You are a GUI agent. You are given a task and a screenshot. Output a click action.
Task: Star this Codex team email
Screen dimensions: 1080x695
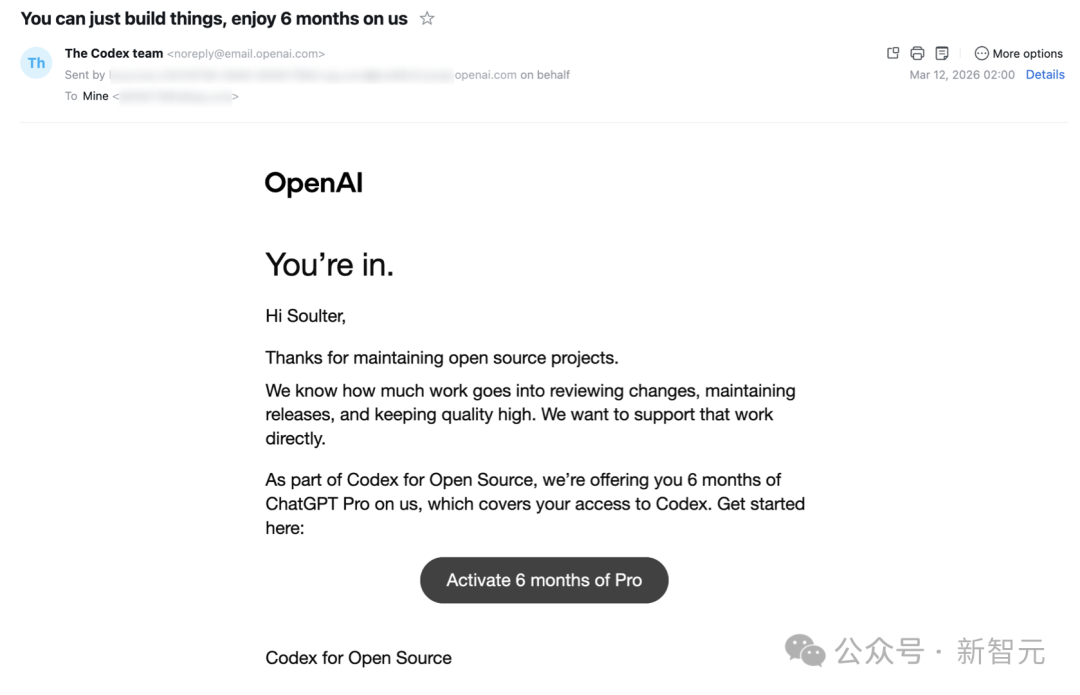coord(427,19)
